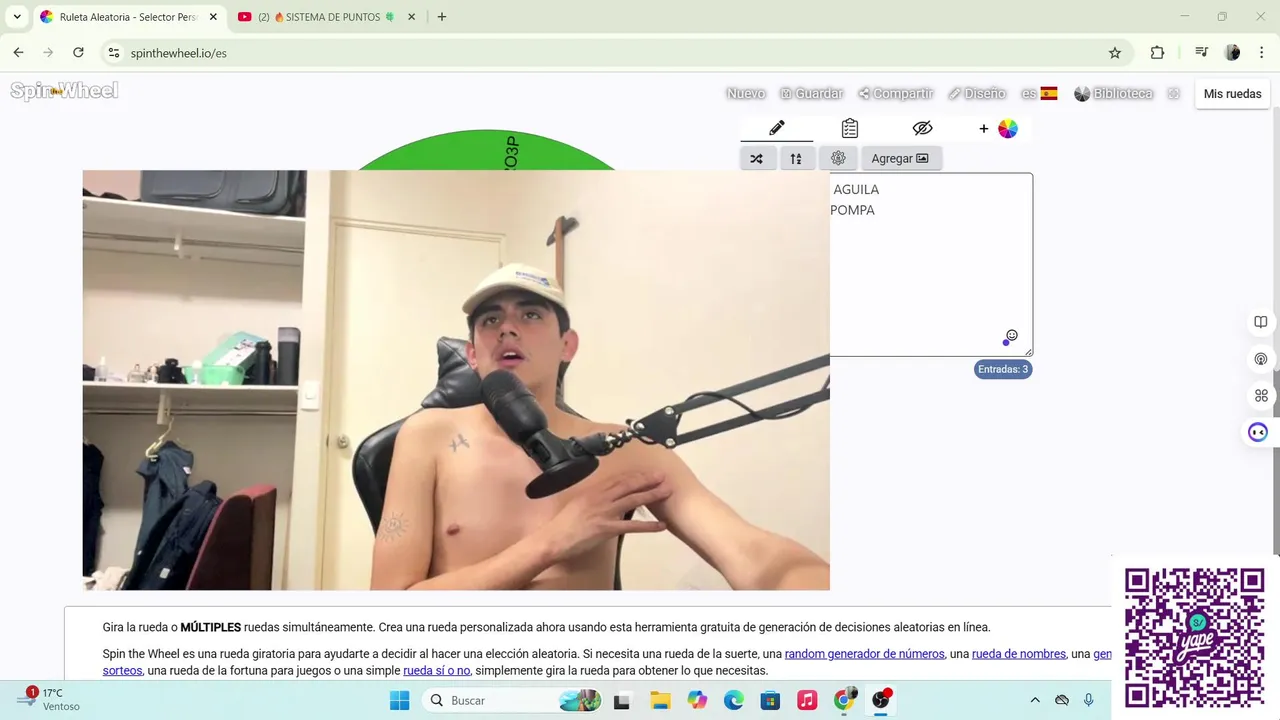View site information icon in address bar
Image resolution: width=1280 pixels, height=720 pixels.
(x=114, y=53)
